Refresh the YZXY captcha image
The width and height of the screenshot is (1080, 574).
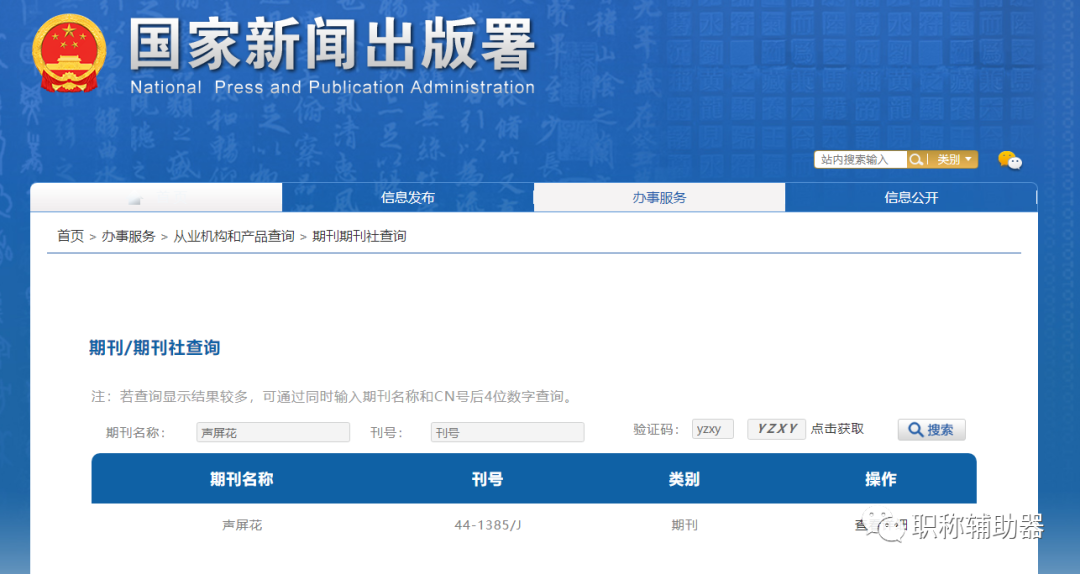coord(776,429)
